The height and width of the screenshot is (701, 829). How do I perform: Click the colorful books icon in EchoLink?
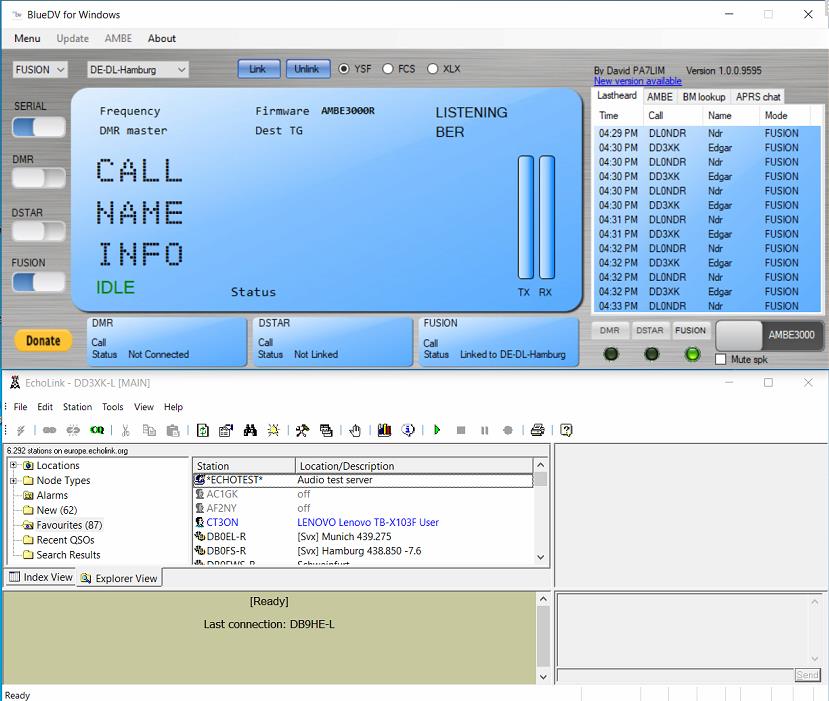pos(384,430)
